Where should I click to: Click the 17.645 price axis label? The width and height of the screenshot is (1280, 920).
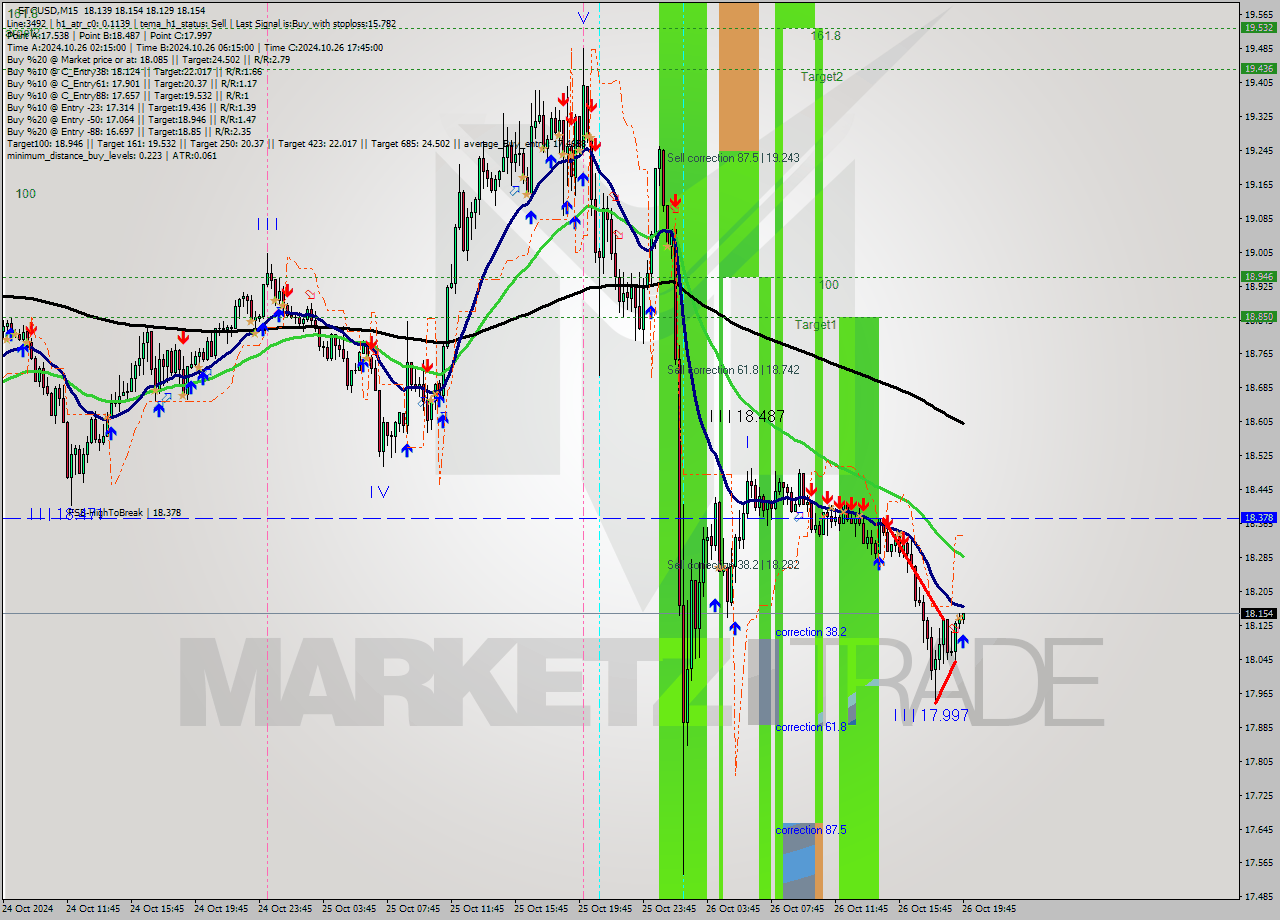tap(1258, 829)
